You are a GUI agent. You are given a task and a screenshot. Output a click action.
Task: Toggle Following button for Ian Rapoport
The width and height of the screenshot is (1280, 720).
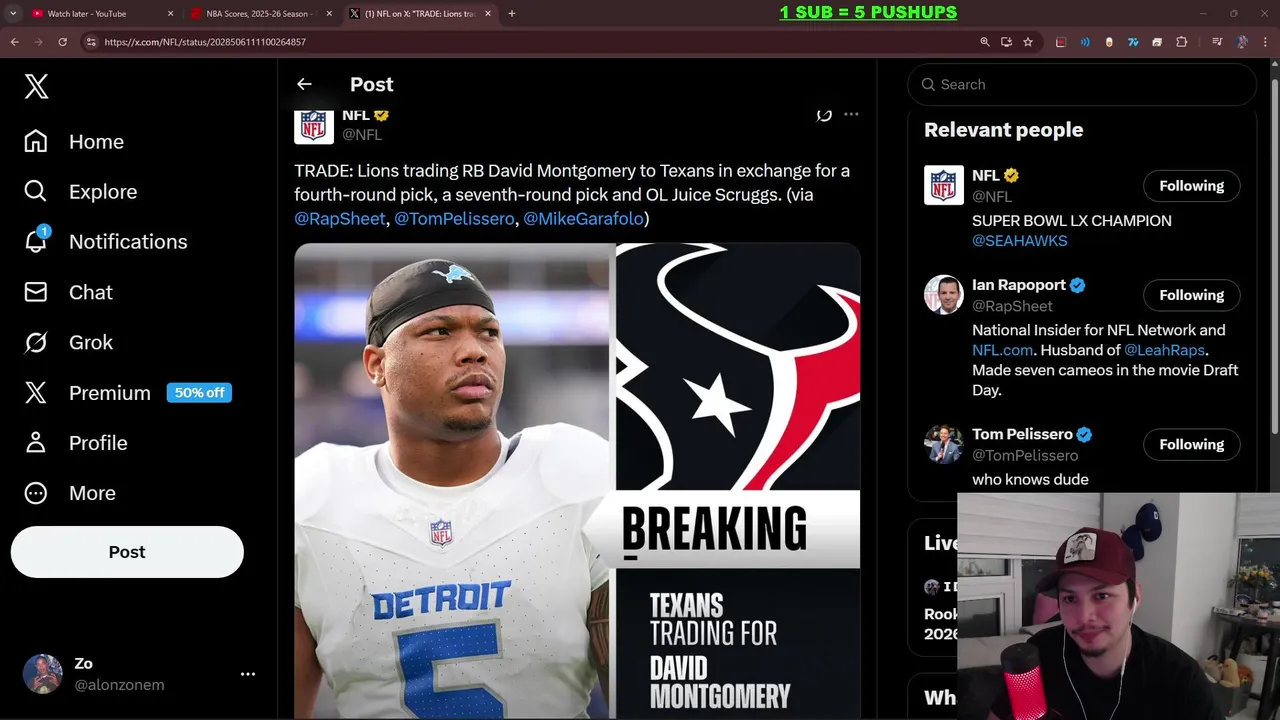tap(1191, 295)
